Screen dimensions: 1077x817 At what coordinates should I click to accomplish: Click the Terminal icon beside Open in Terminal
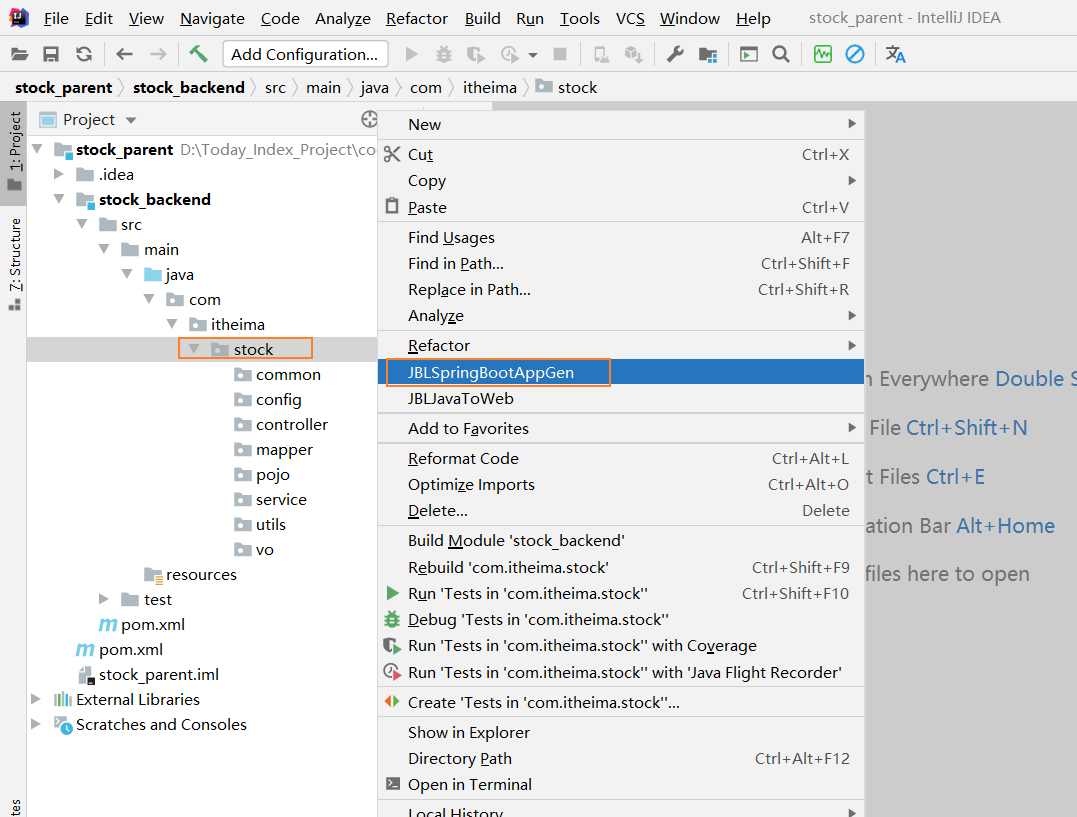coord(393,784)
